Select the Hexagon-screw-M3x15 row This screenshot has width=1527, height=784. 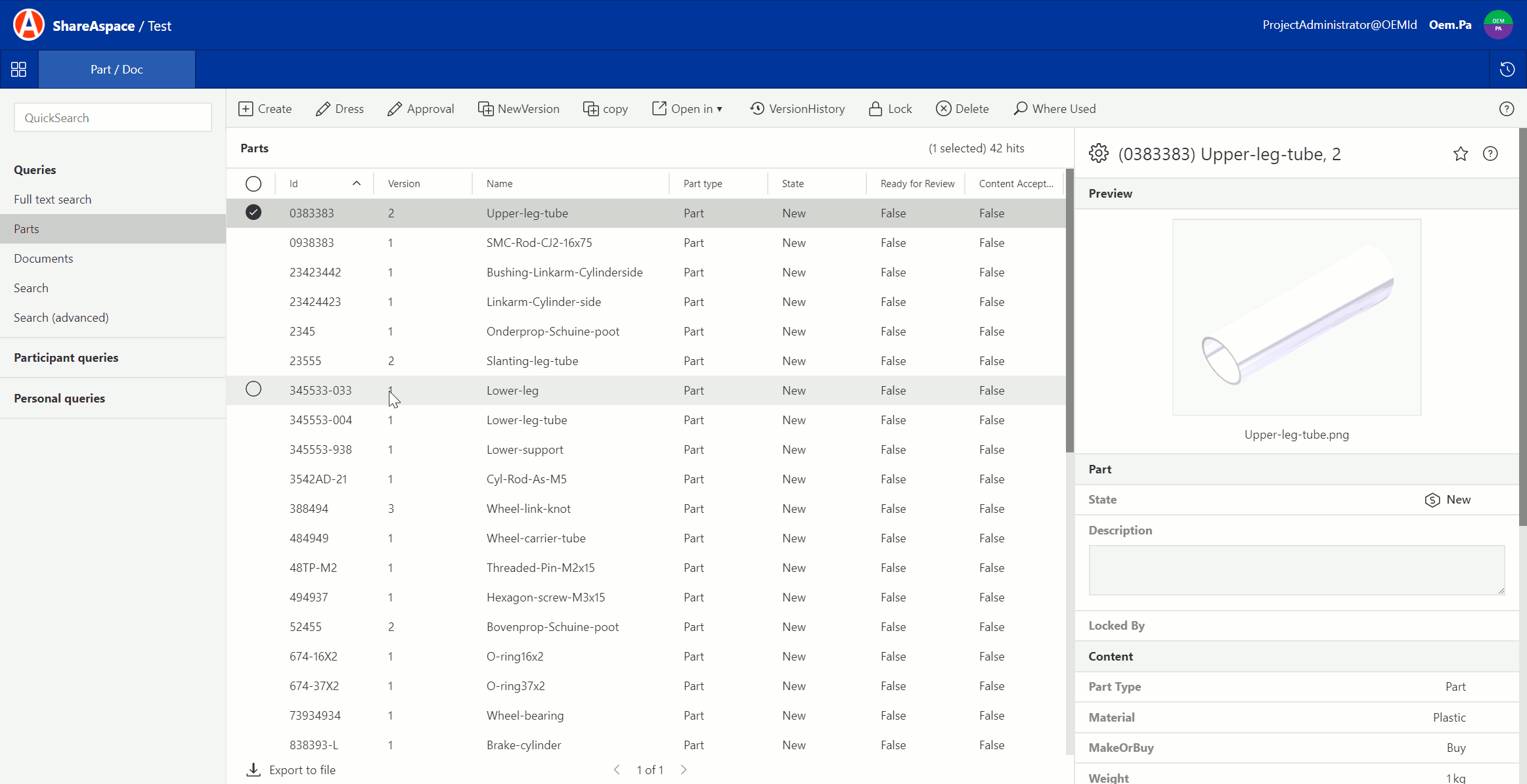(x=646, y=597)
